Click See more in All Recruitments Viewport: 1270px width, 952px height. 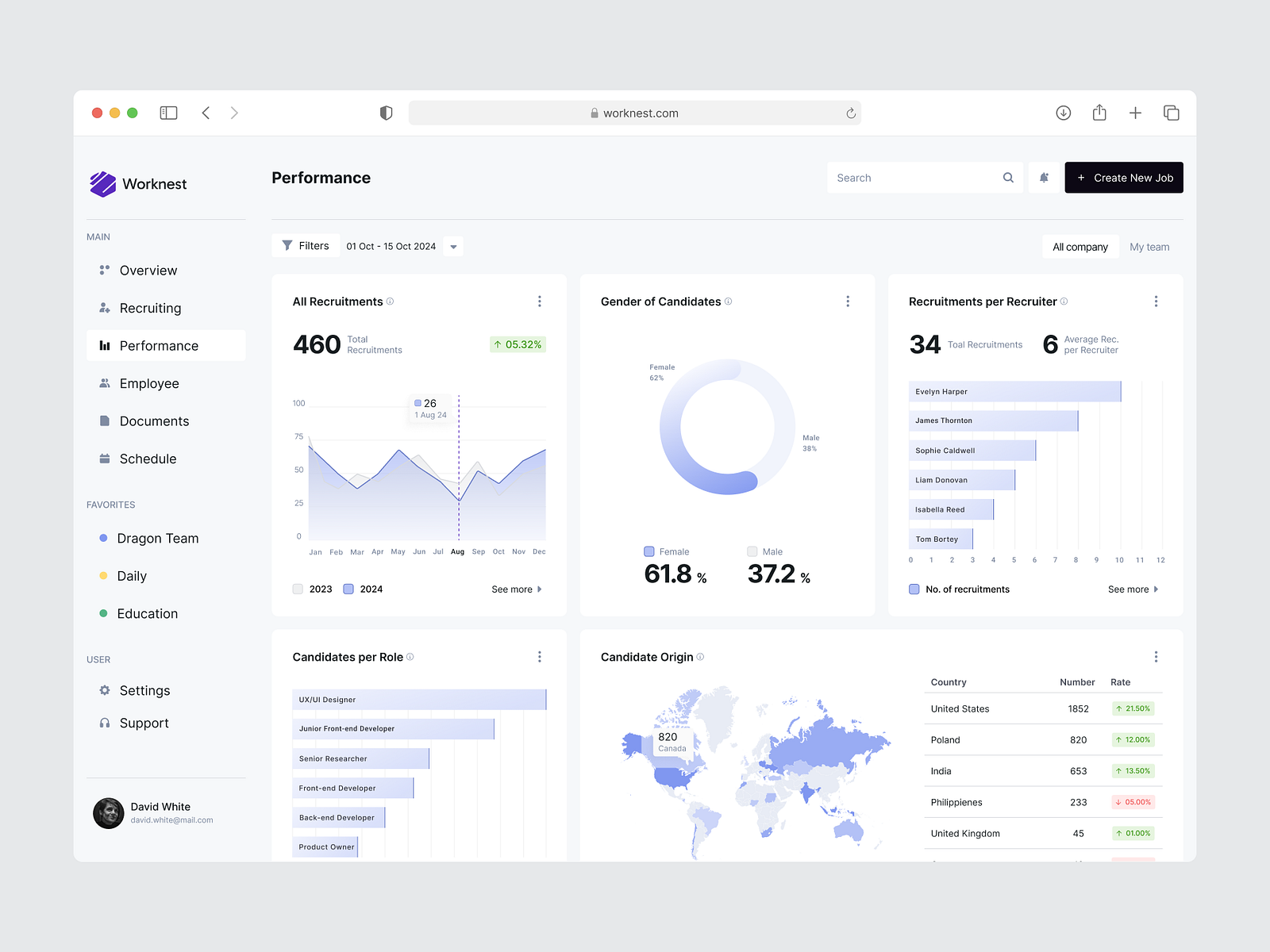[517, 589]
